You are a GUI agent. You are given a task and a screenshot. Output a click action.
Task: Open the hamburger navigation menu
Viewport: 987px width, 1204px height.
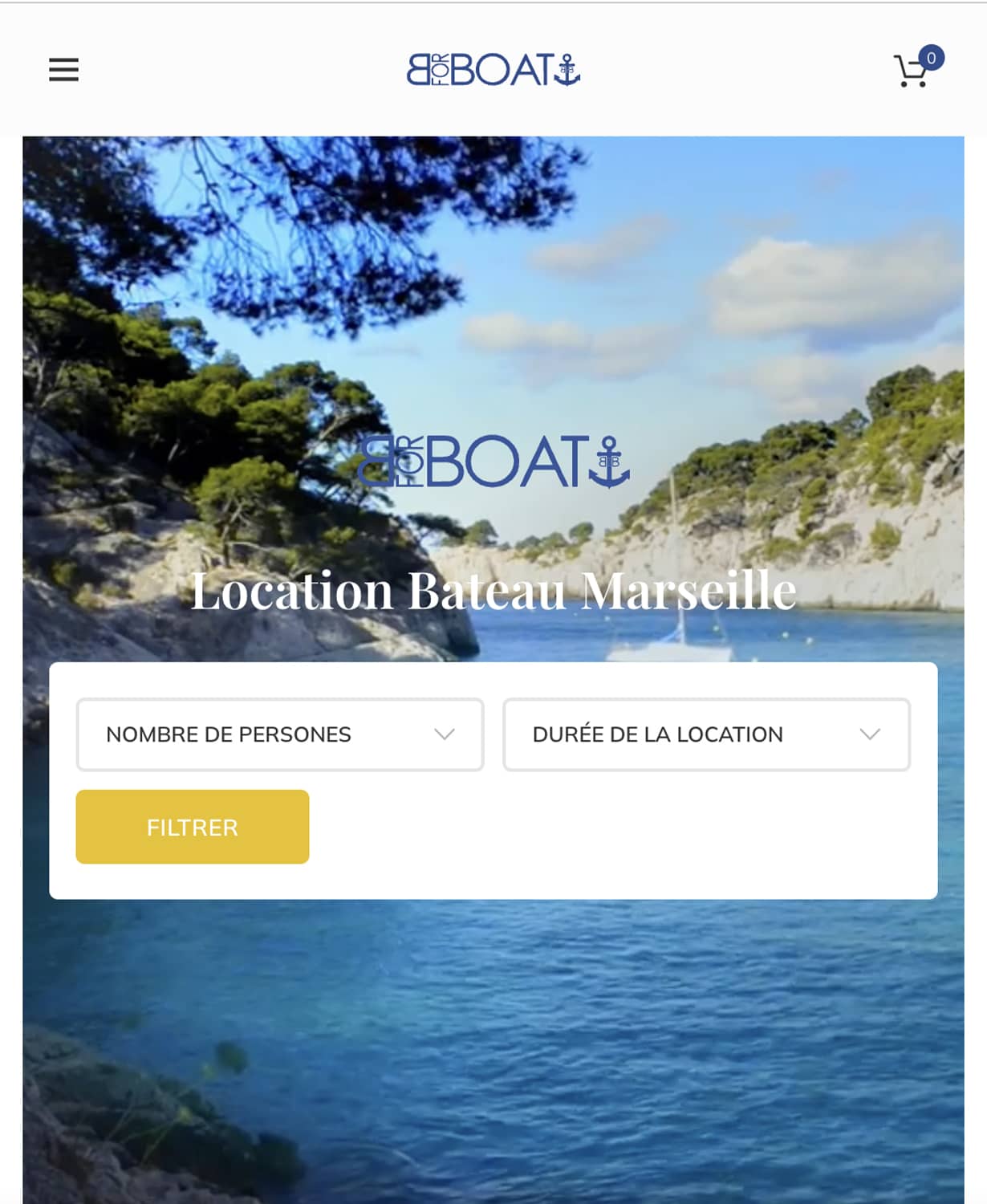63,70
